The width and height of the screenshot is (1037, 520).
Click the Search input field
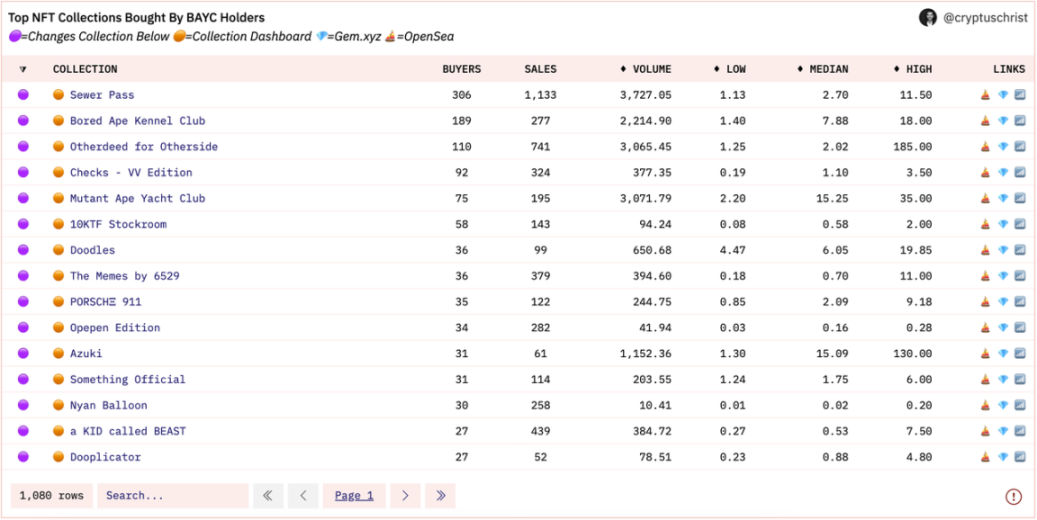172,496
